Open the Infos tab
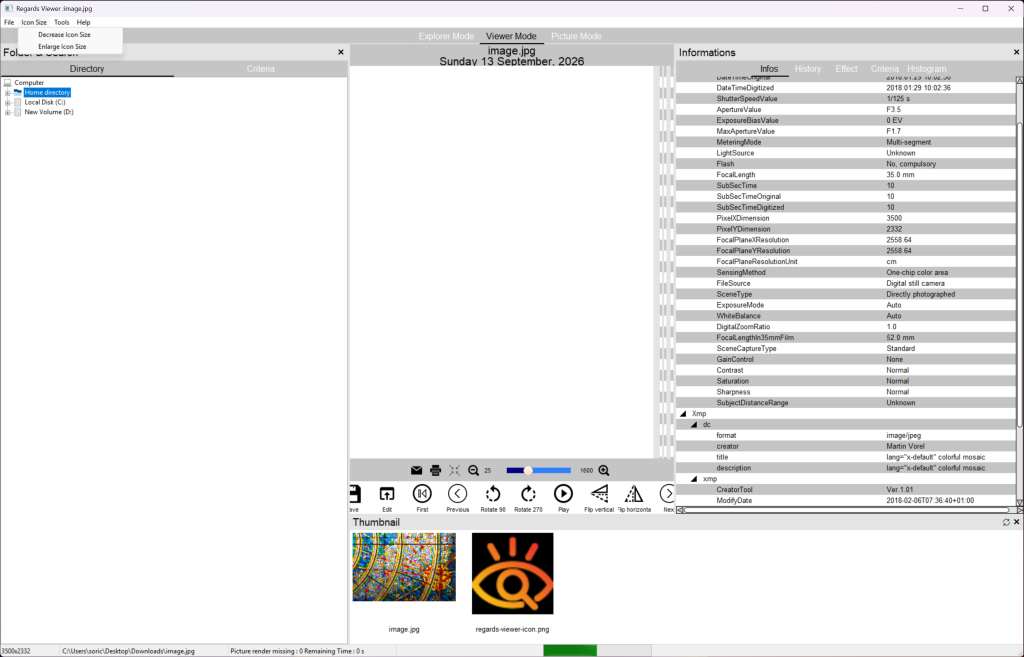This screenshot has width=1024, height=657. pyautogui.click(x=769, y=69)
